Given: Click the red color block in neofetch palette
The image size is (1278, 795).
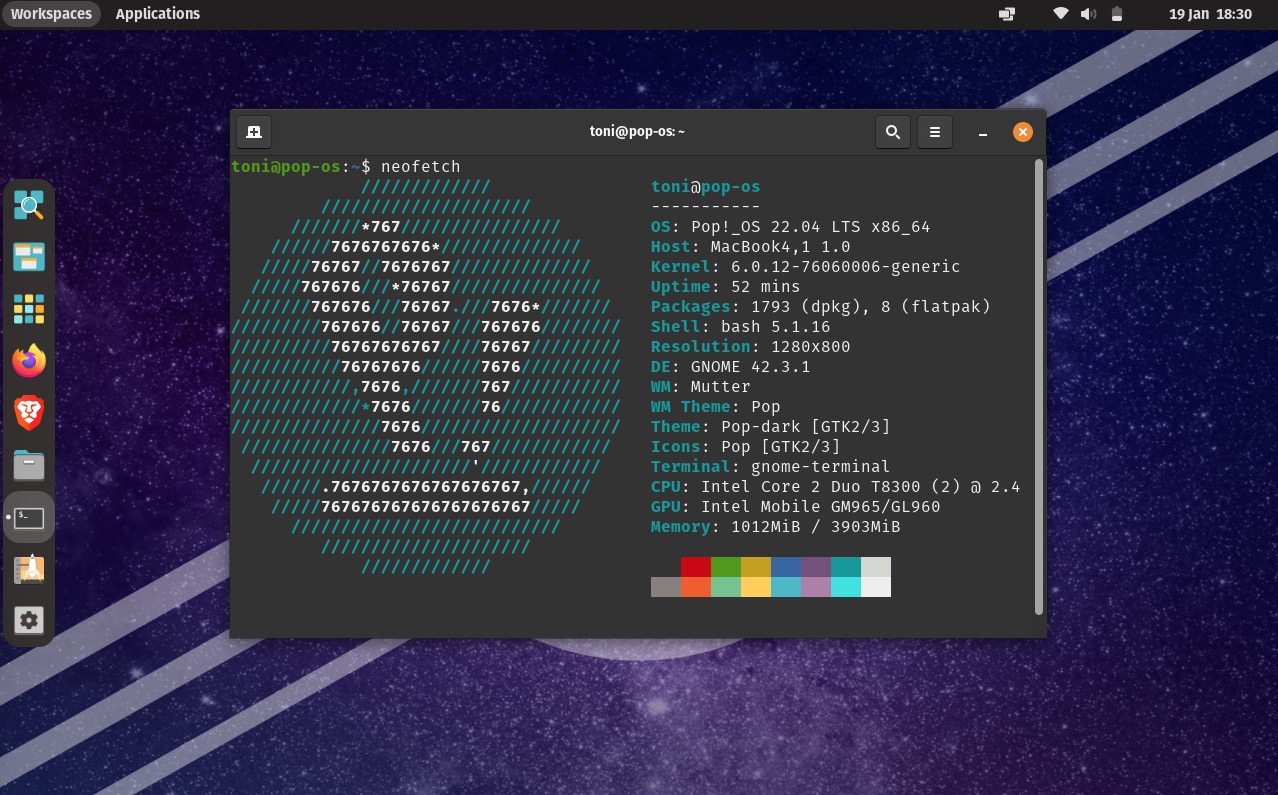Looking at the screenshot, I should pos(696,567).
